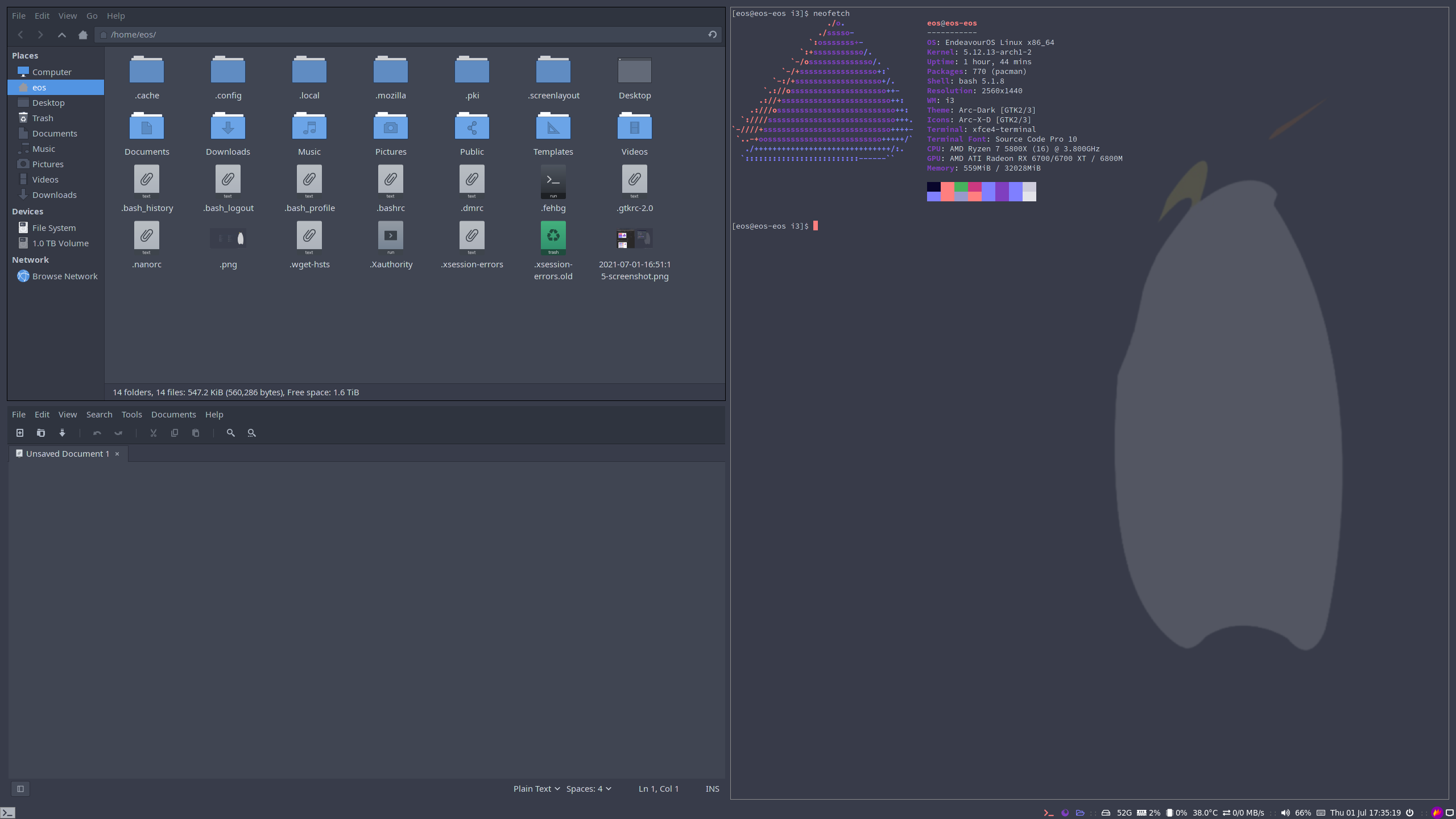Open Plain Text language dropdown
This screenshot has width=1456, height=819.
[536, 789]
